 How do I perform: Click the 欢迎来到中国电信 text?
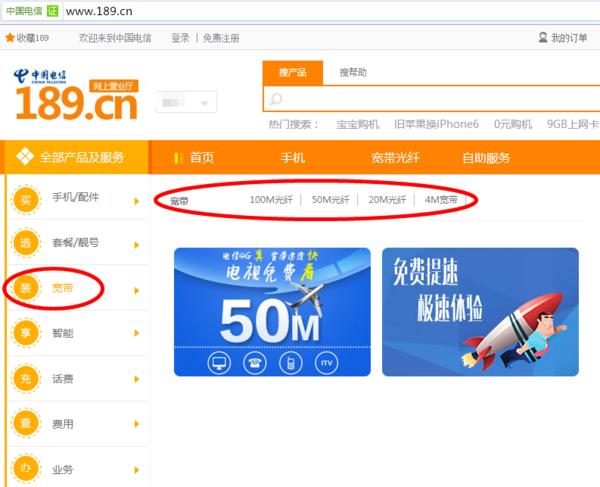click(x=115, y=38)
